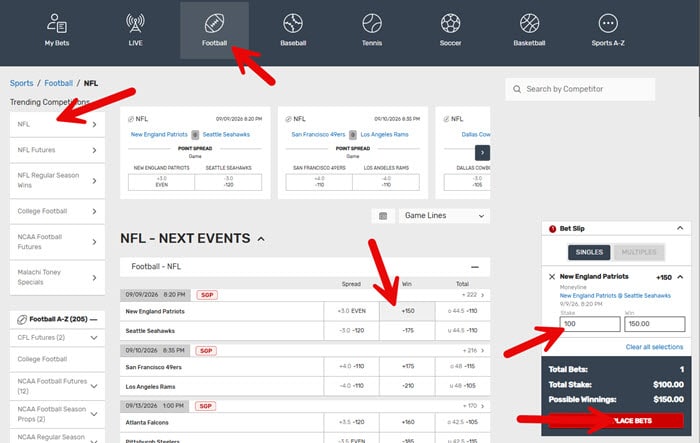The height and width of the screenshot is (443, 700).
Task: Open Basketball sport page
Action: click(x=529, y=30)
